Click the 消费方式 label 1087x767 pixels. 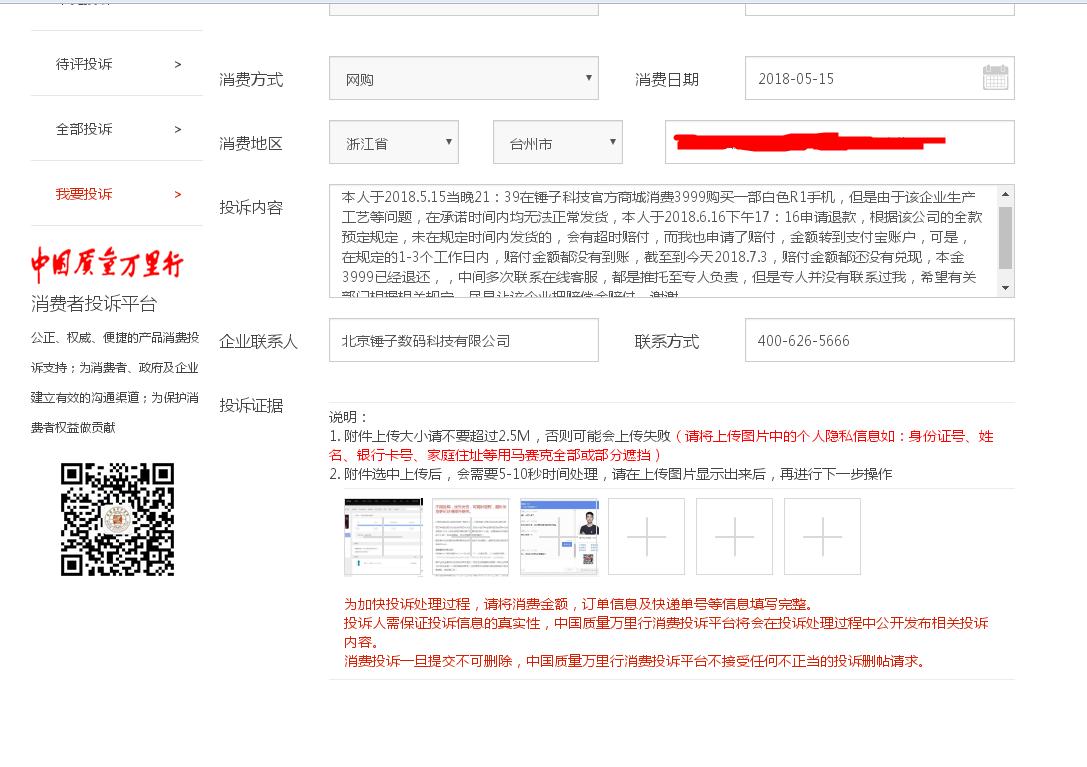click(x=251, y=80)
